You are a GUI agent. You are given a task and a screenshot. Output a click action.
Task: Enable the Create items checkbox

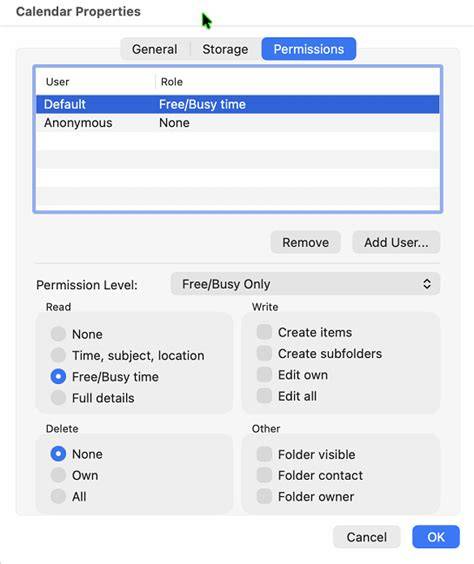pyautogui.click(x=264, y=332)
